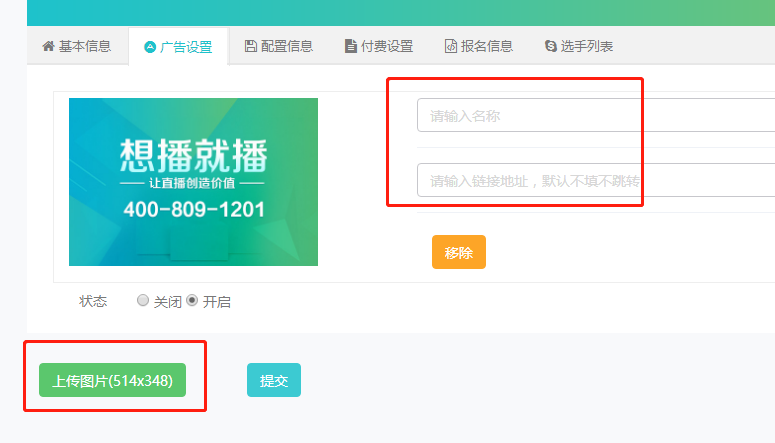
Task: Open the 配置信息 tab
Action: tap(279, 46)
